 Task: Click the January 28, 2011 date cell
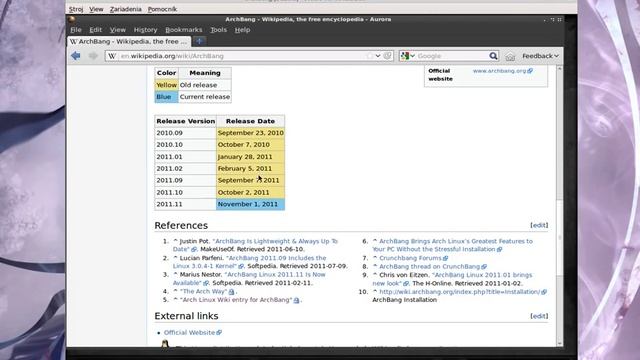click(x=250, y=157)
